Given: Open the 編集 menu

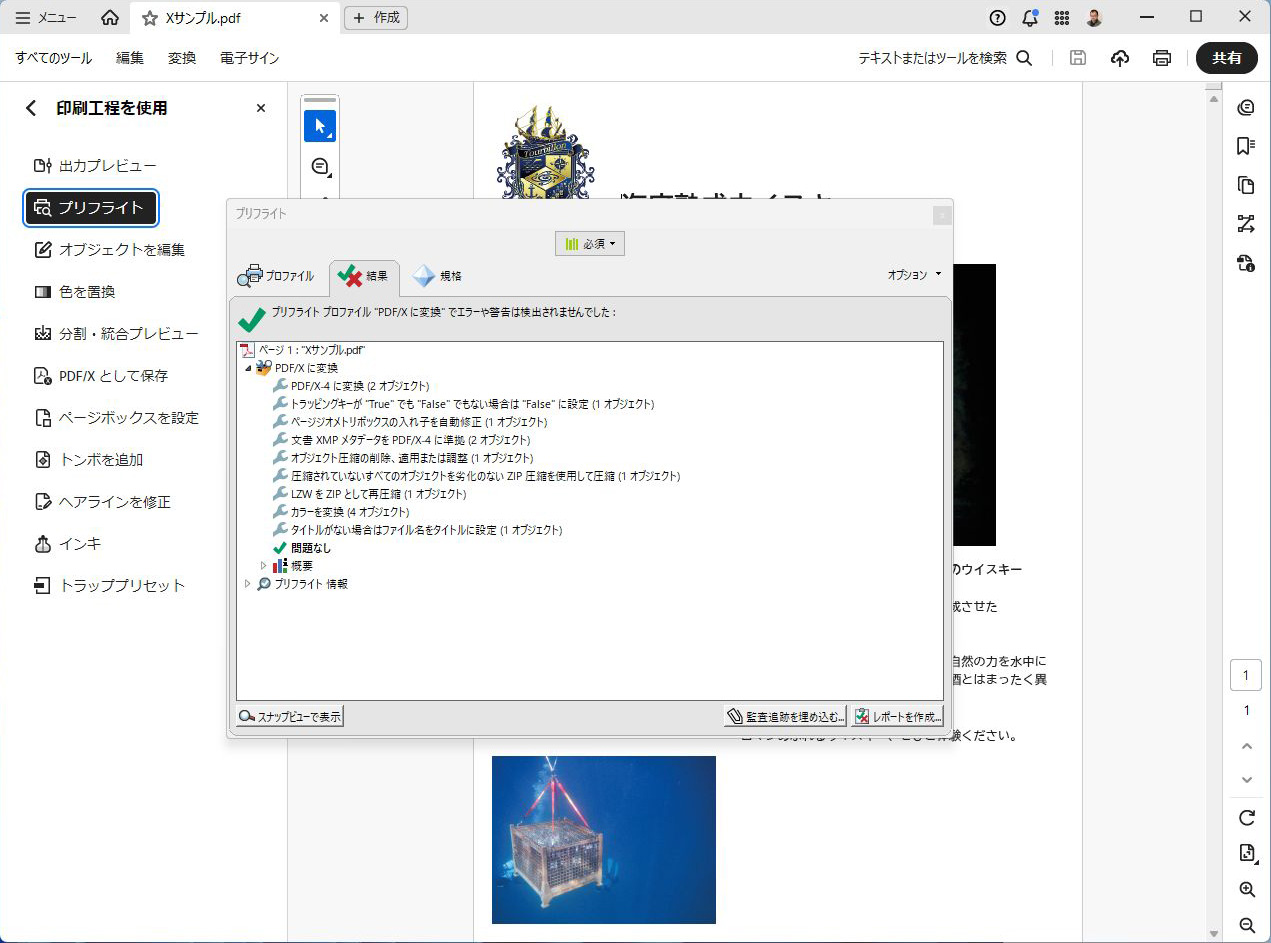Looking at the screenshot, I should click(130, 58).
